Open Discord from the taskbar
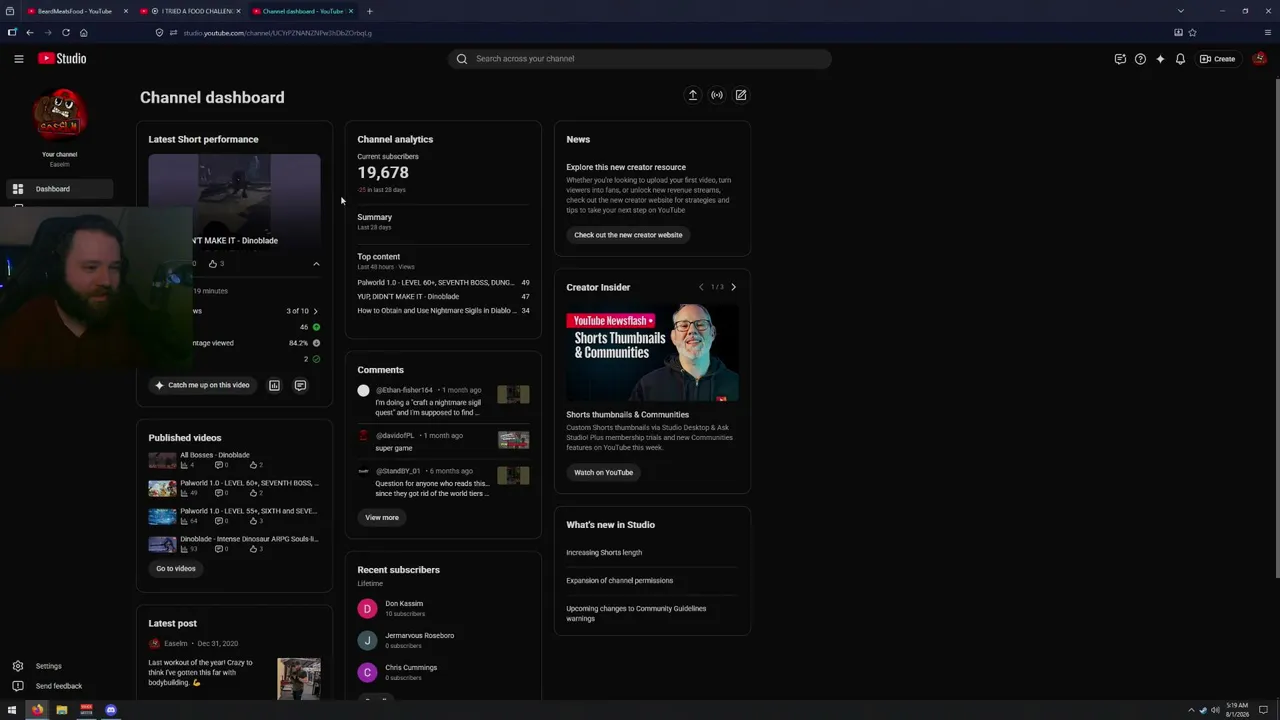 (111, 710)
